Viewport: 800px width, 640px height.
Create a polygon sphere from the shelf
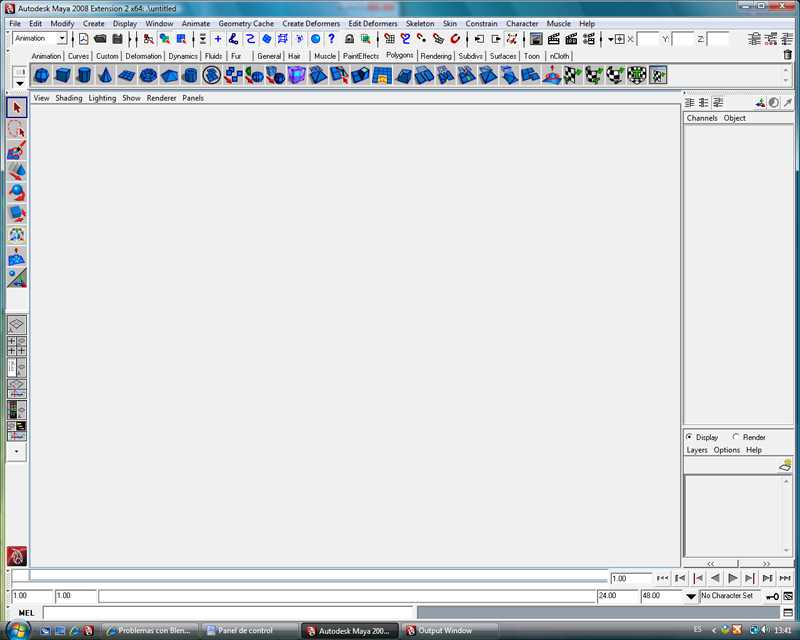pos(41,76)
